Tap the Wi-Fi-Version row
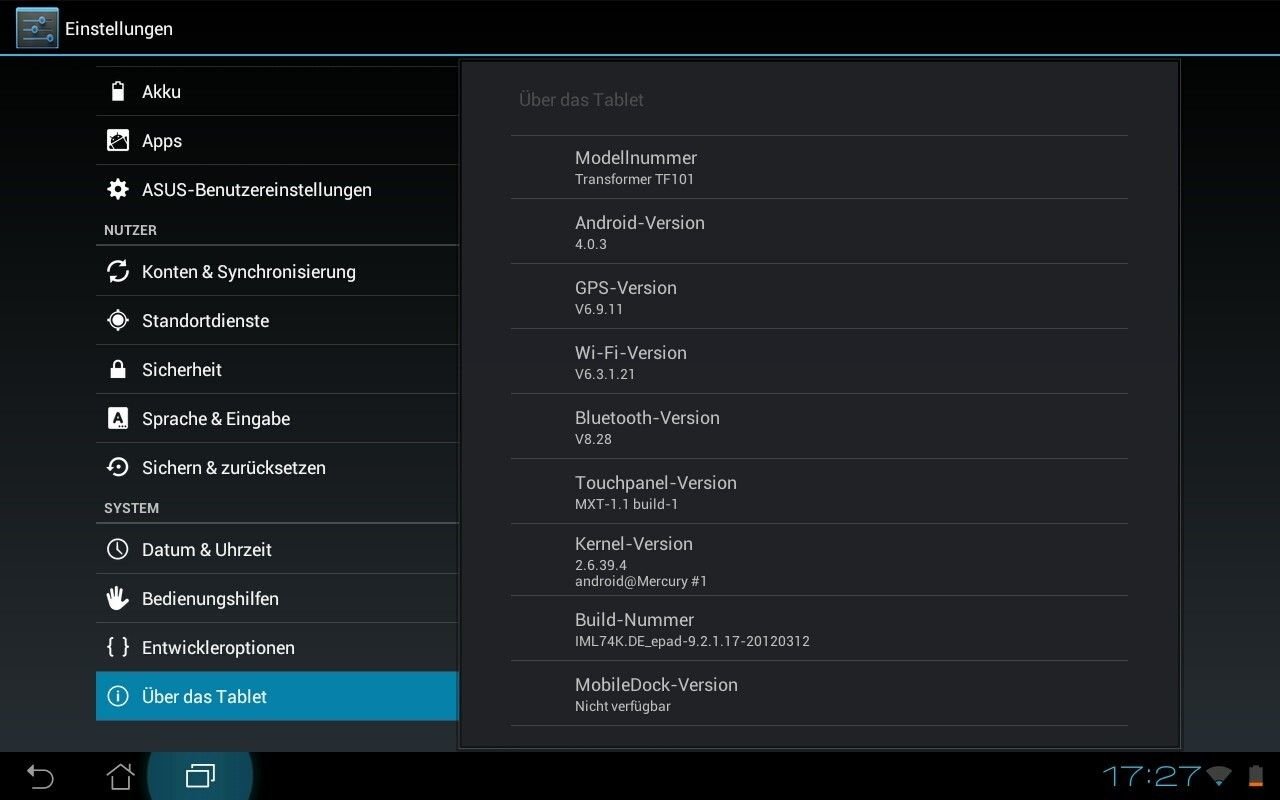Viewport: 1280px width, 800px height. (819, 361)
